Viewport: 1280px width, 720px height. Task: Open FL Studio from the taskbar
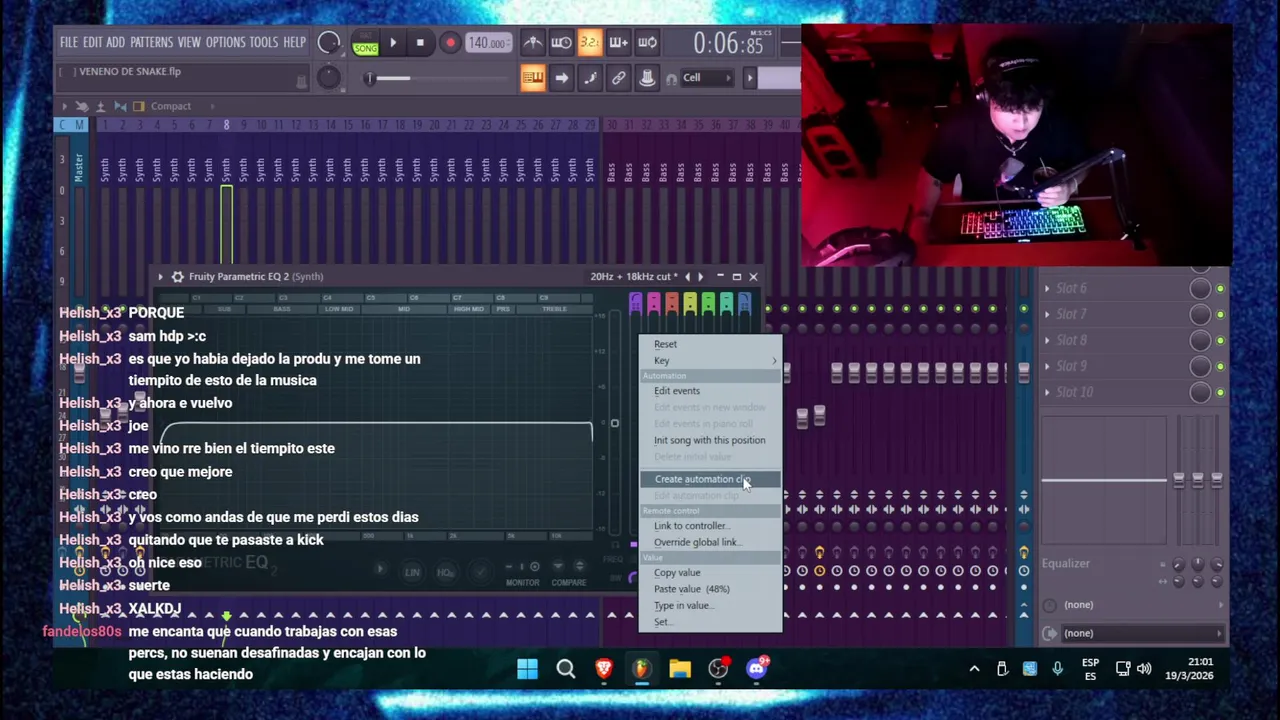click(642, 669)
